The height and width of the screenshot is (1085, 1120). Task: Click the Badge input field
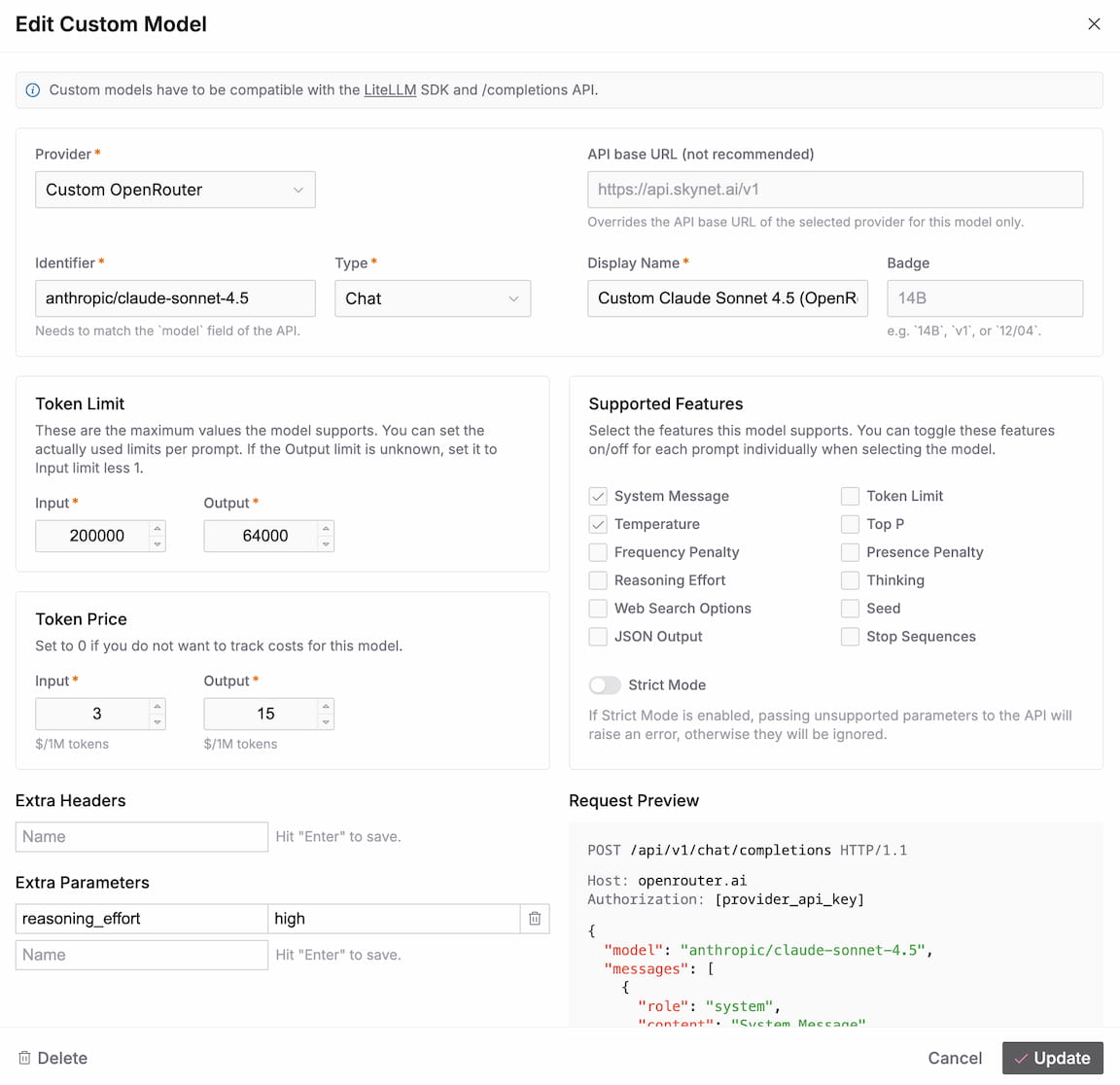coord(984,298)
